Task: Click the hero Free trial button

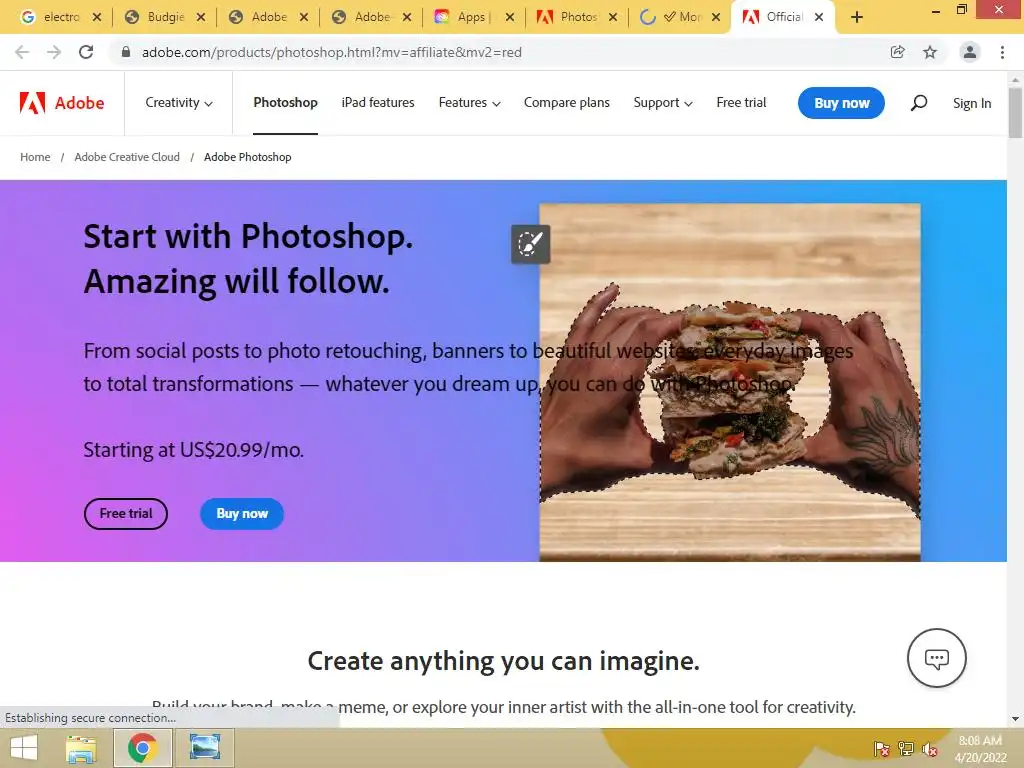Action: click(x=125, y=514)
